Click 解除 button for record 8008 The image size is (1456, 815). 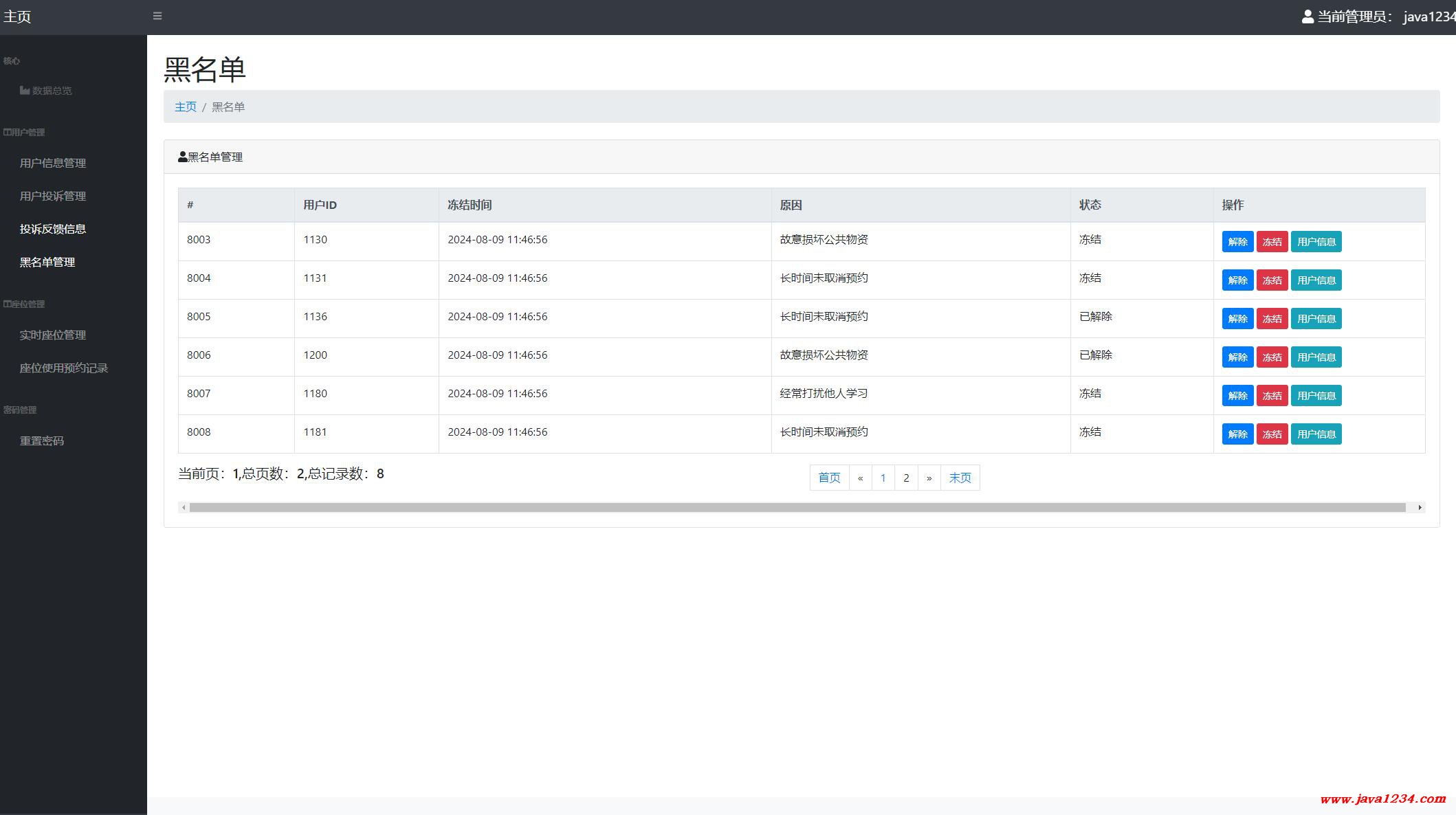[x=1237, y=434]
